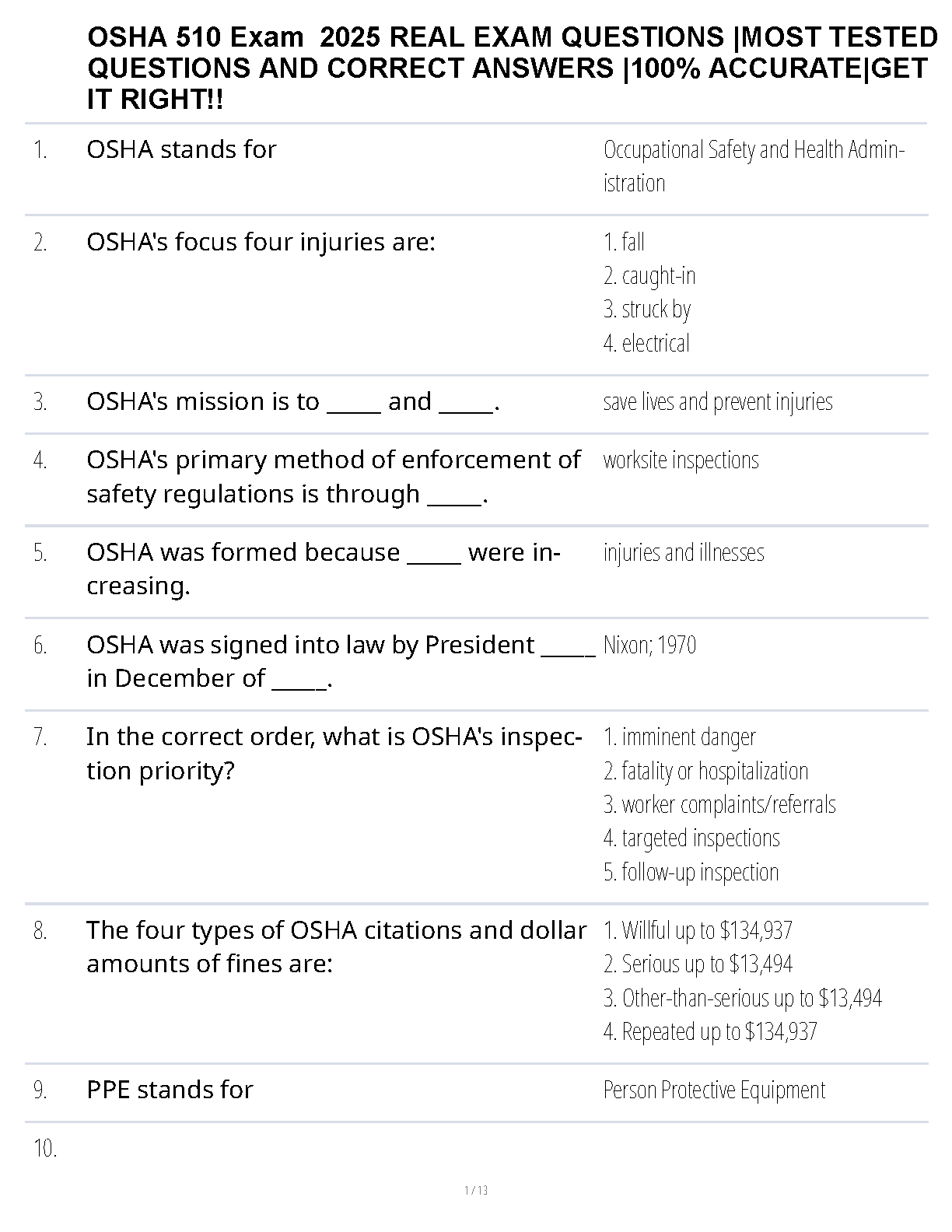This screenshot has width=952, height=1232.
Task: Click the answer "Nixon; 1970"
Action: [649, 645]
